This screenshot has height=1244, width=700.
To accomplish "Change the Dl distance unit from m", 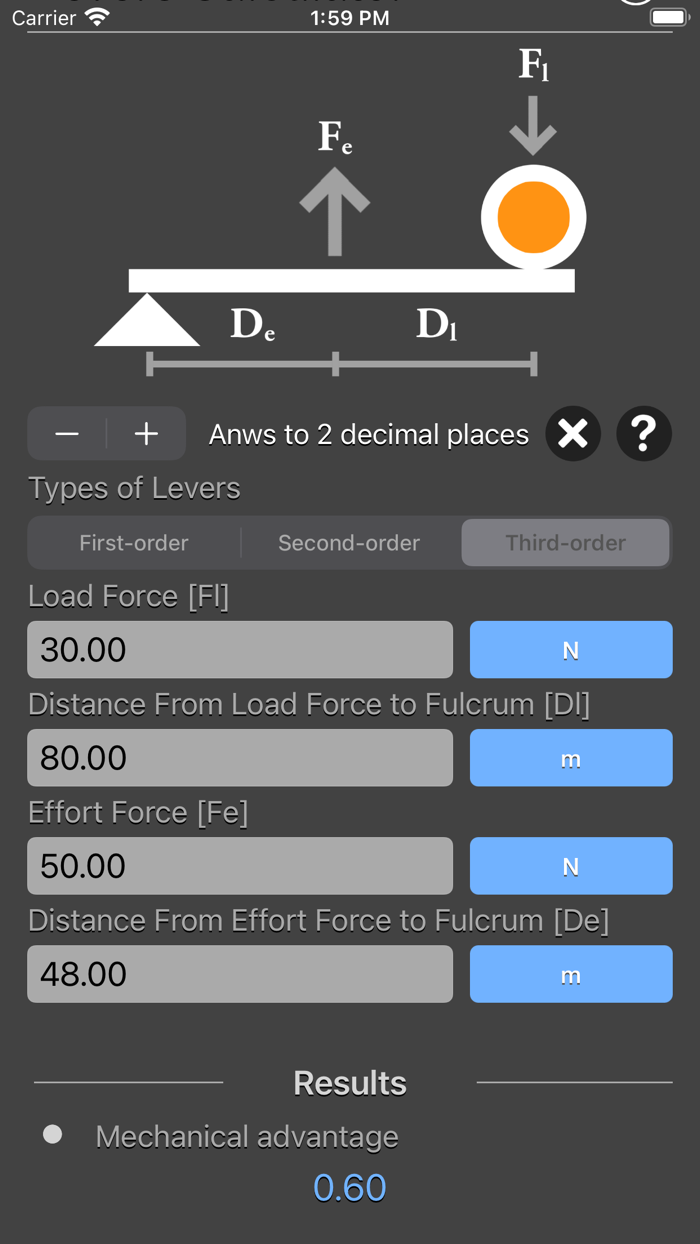I will tap(571, 758).
